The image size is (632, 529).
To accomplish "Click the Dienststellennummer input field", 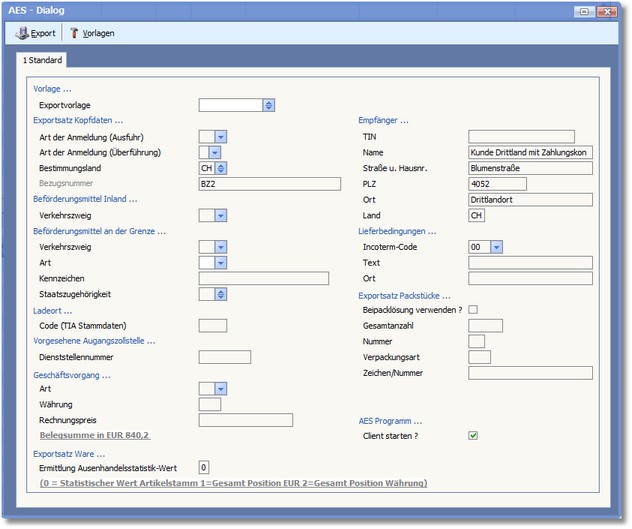I will pos(224,357).
